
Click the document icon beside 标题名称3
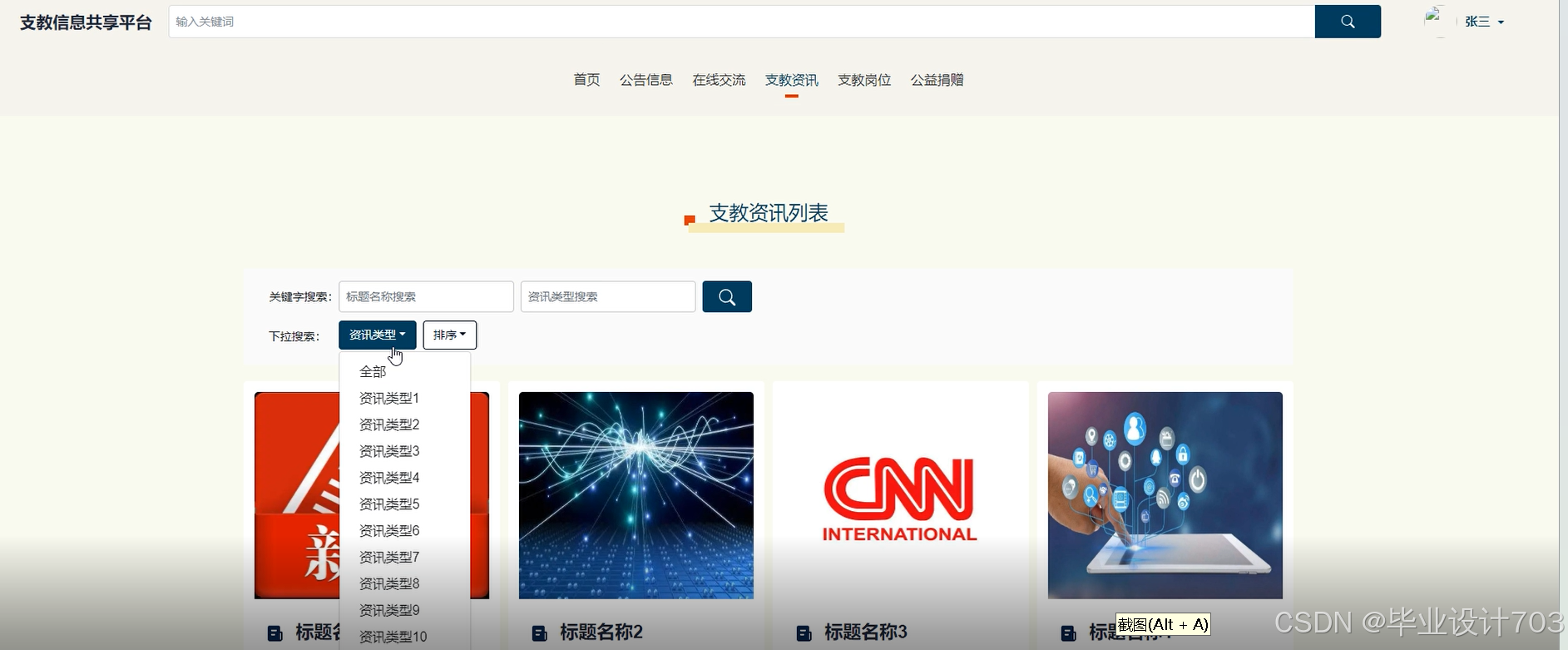(x=804, y=633)
